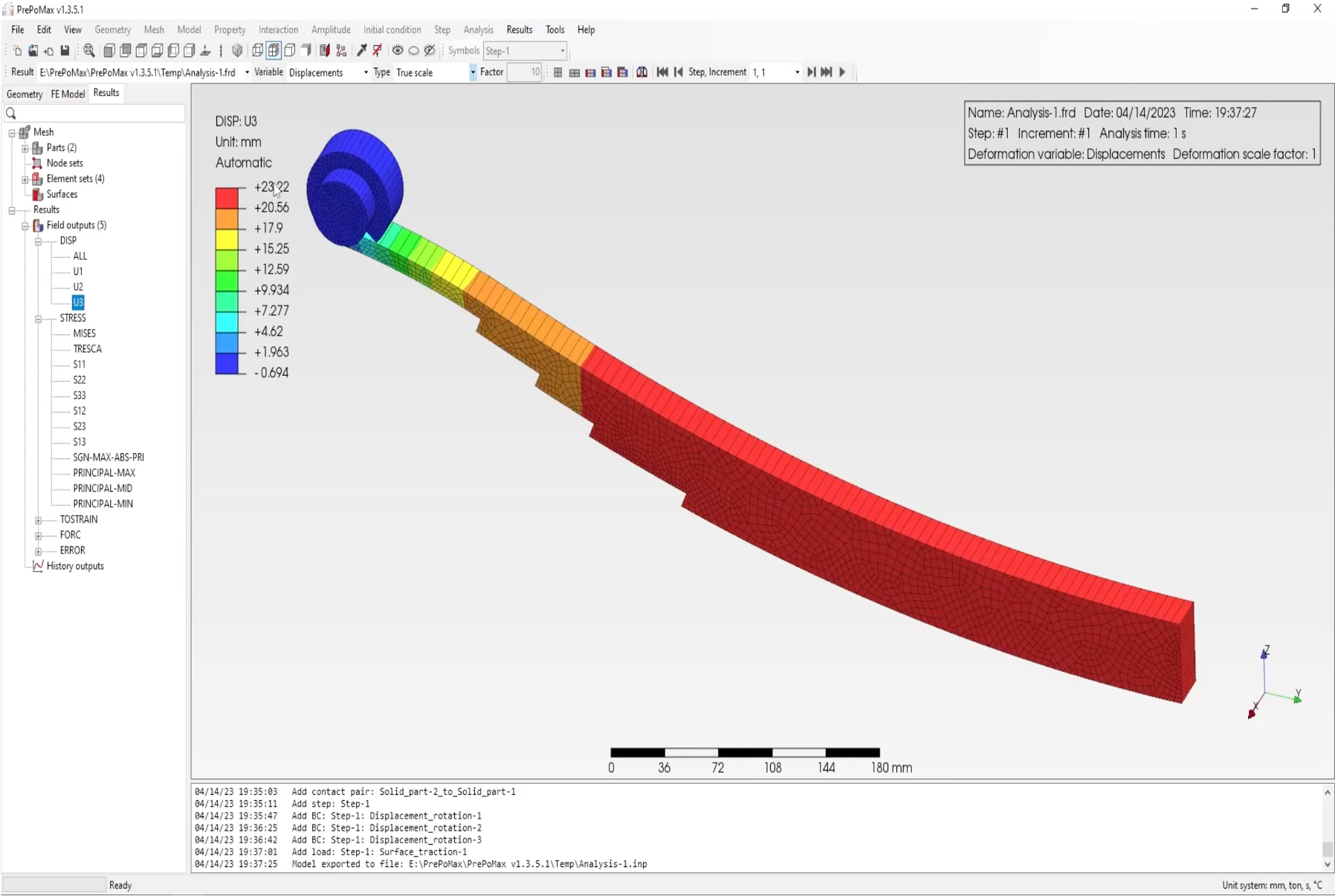1335x896 pixels.
Task: Select MISES under STRESS outputs
Action: click(x=84, y=334)
